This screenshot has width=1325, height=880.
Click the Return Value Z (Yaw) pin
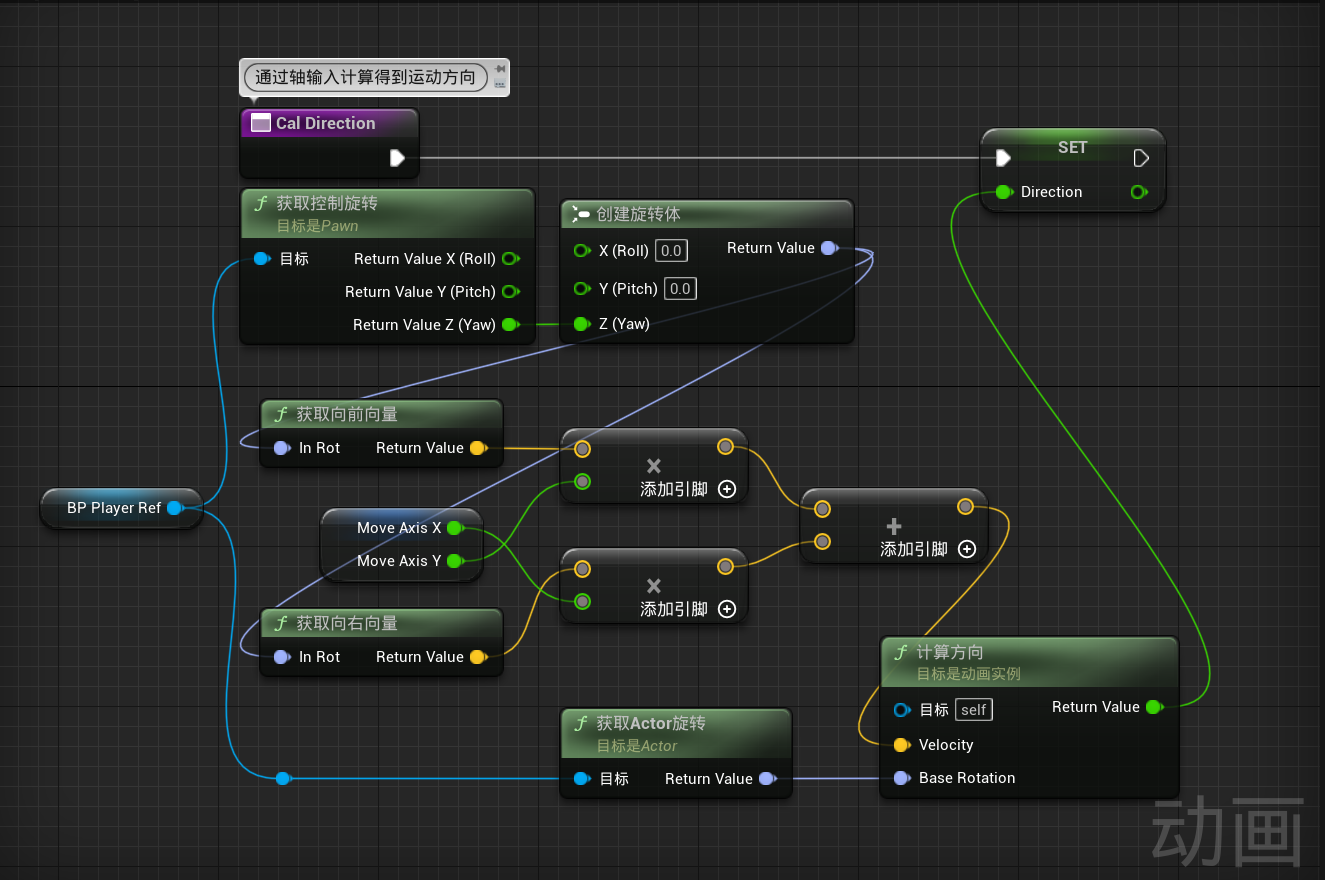click(x=509, y=324)
